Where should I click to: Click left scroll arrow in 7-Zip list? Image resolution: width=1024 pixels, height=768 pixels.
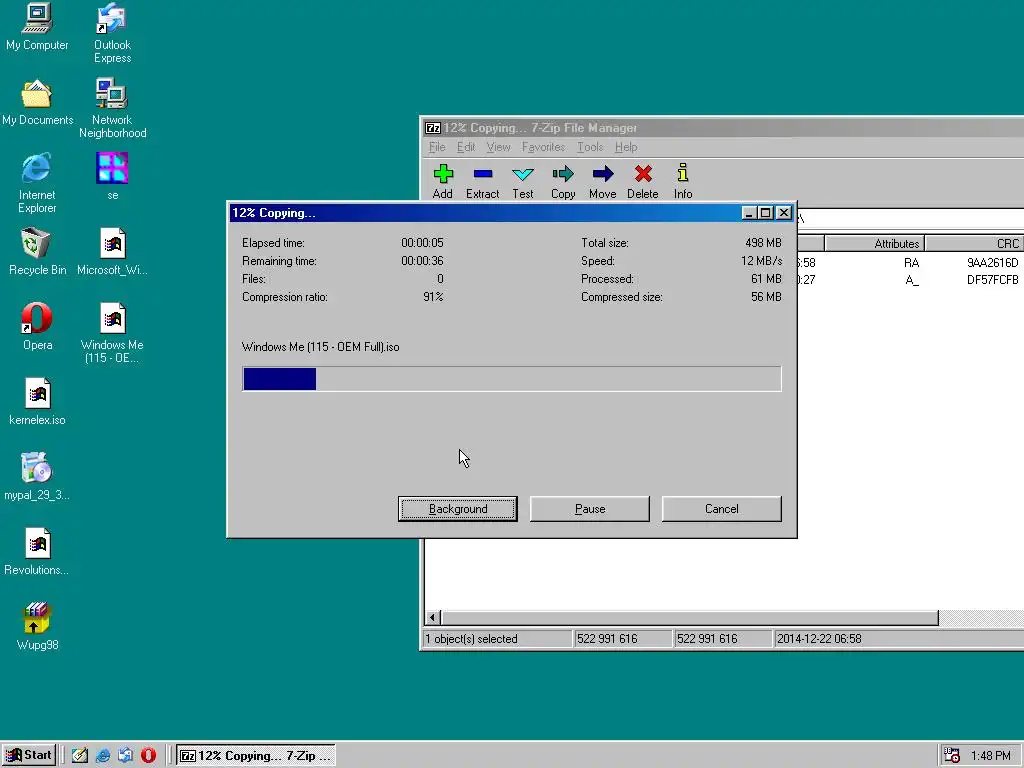[x=433, y=617]
